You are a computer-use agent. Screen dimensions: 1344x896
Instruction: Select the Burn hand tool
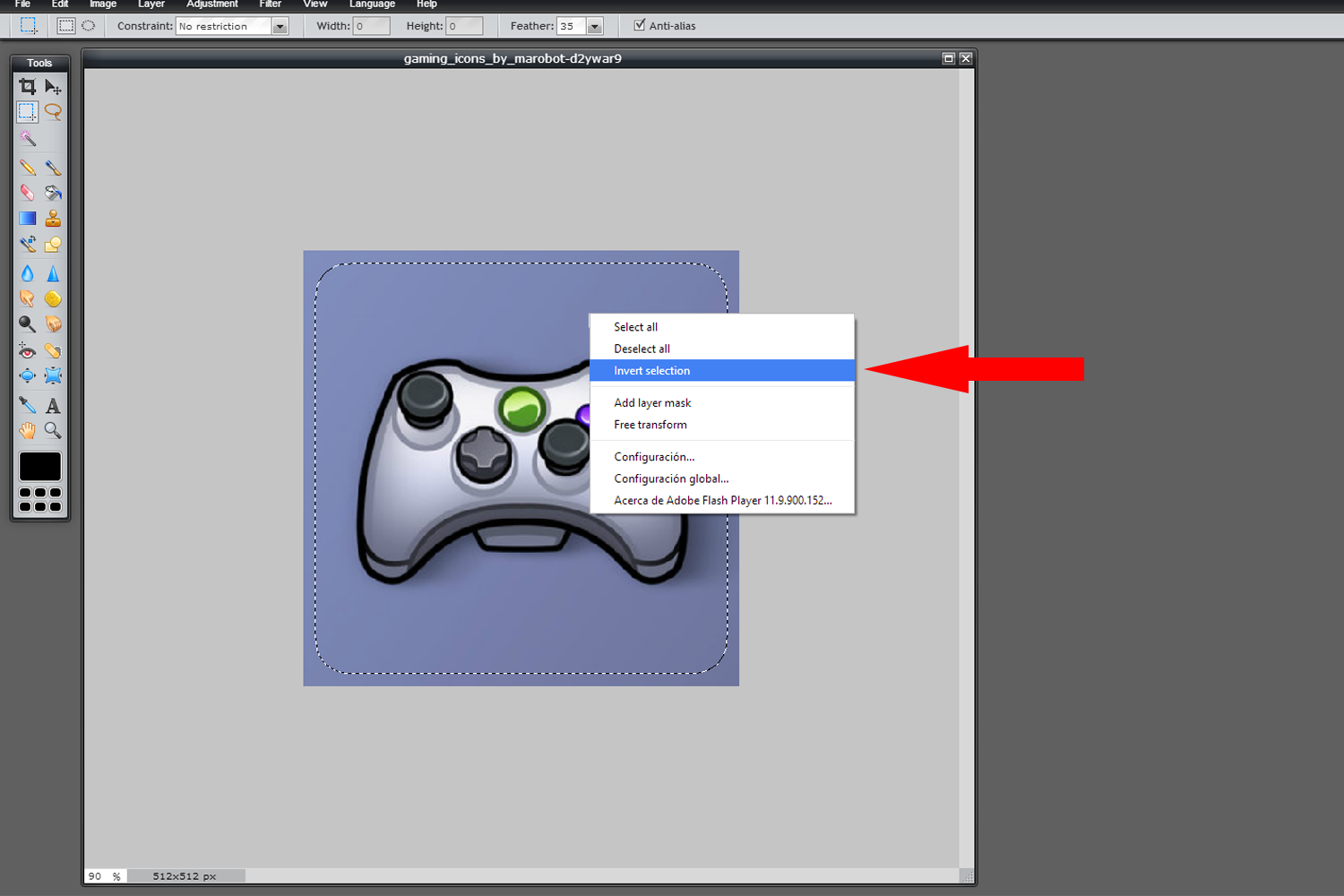point(53,323)
